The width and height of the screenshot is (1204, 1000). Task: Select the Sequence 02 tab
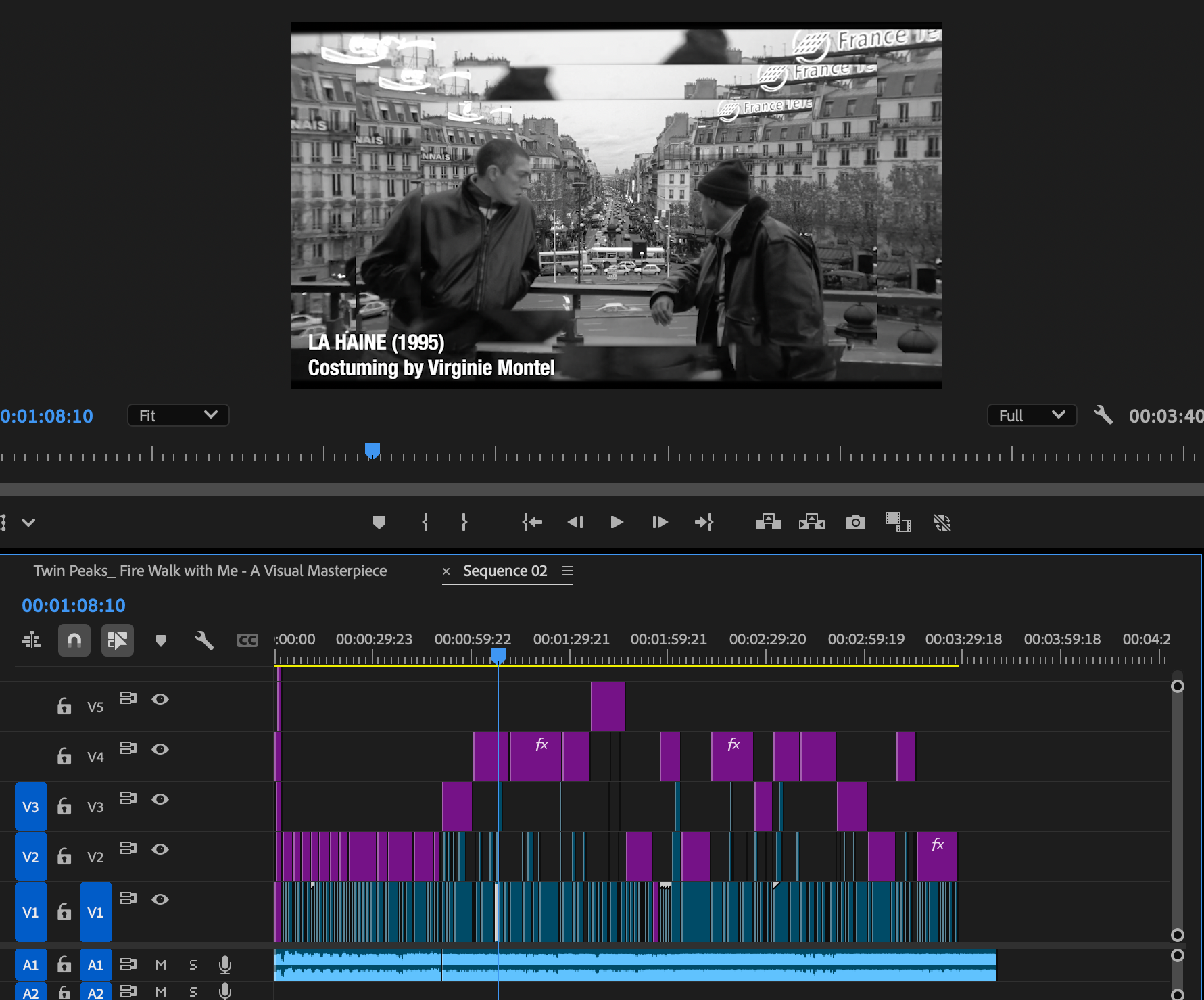coord(505,571)
